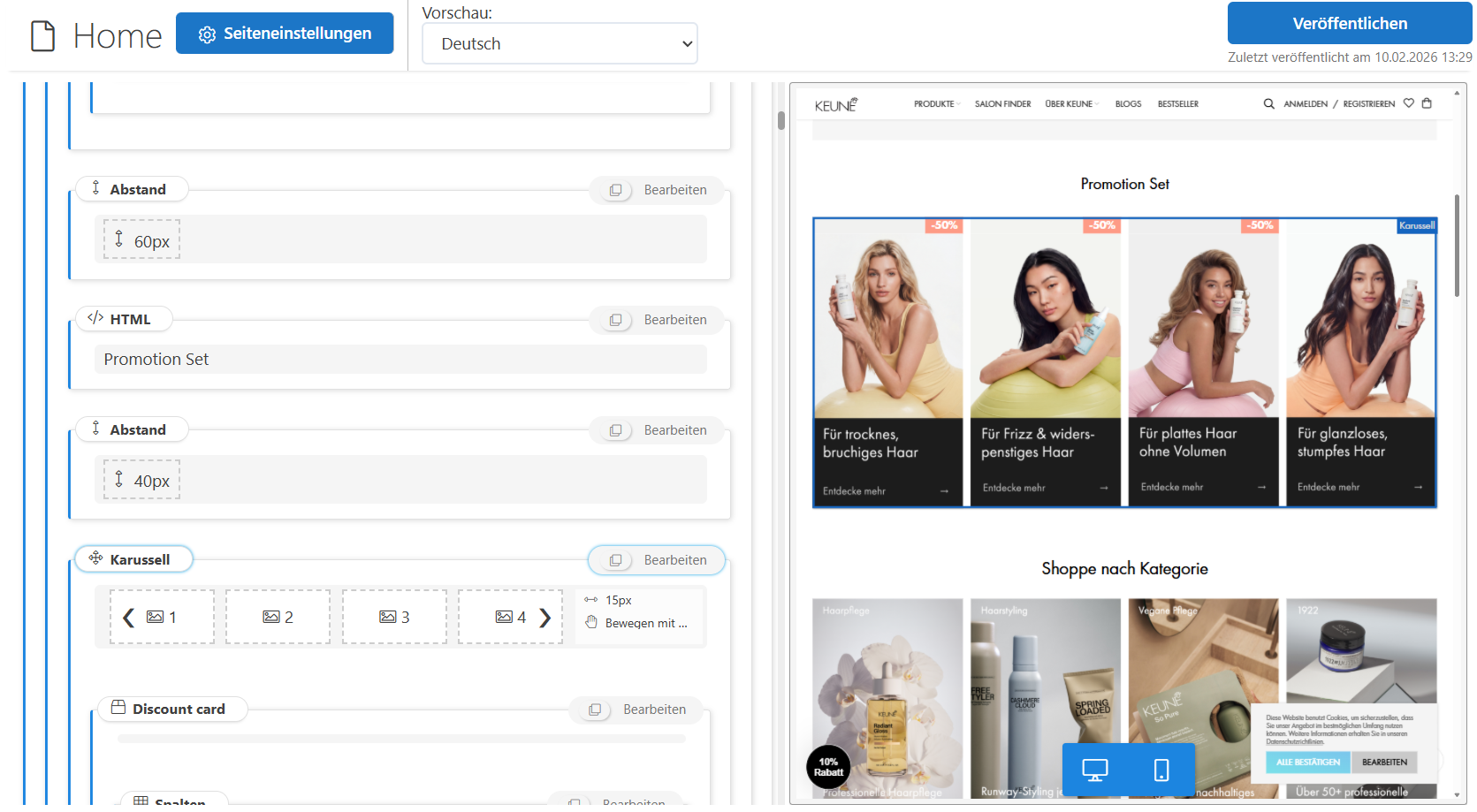The height and width of the screenshot is (812, 1477).
Task: Click the Für Frizz & widerspenstiges Haar card
Action: coord(1045,362)
